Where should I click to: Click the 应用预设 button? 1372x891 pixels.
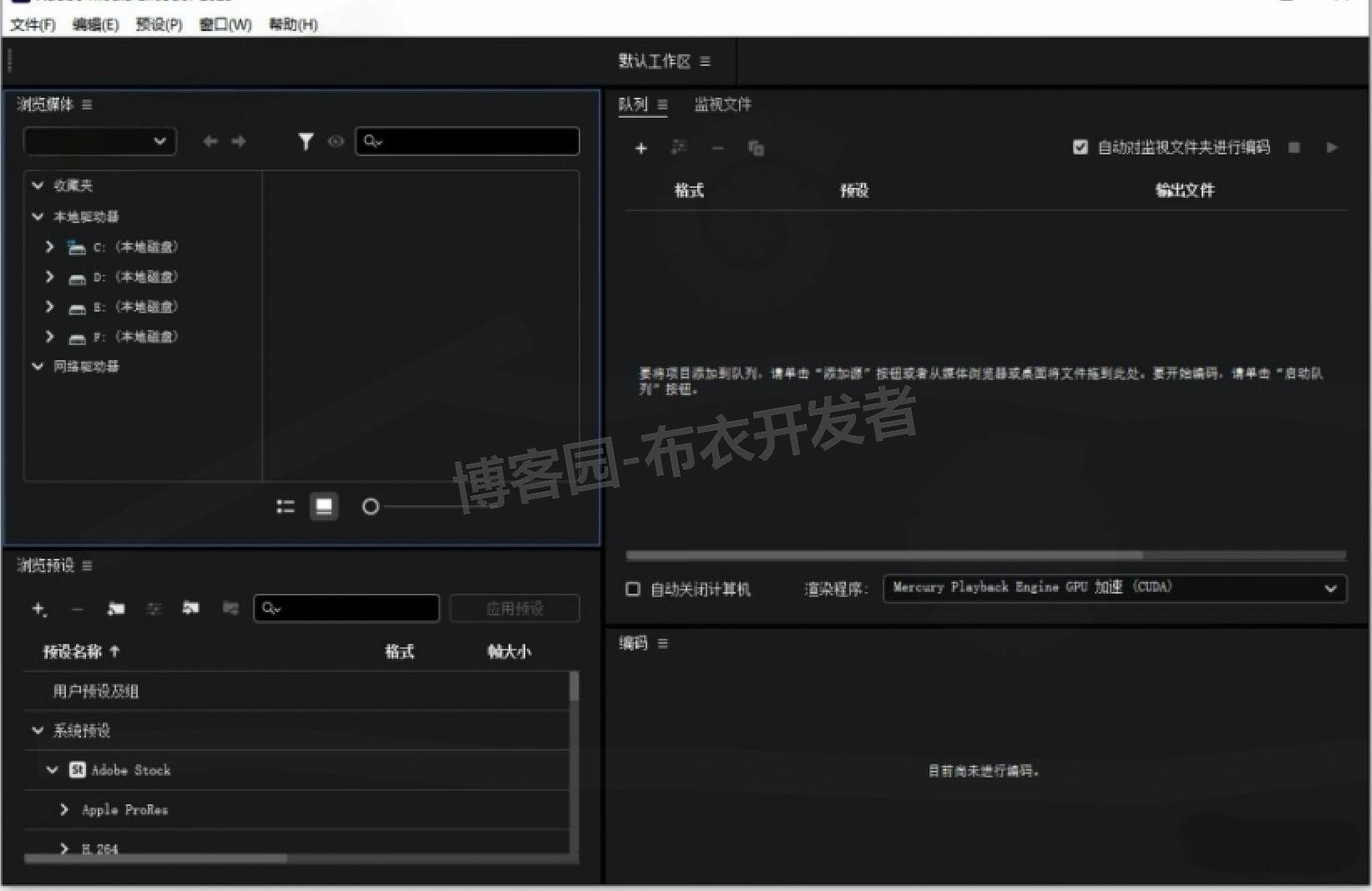tap(515, 608)
